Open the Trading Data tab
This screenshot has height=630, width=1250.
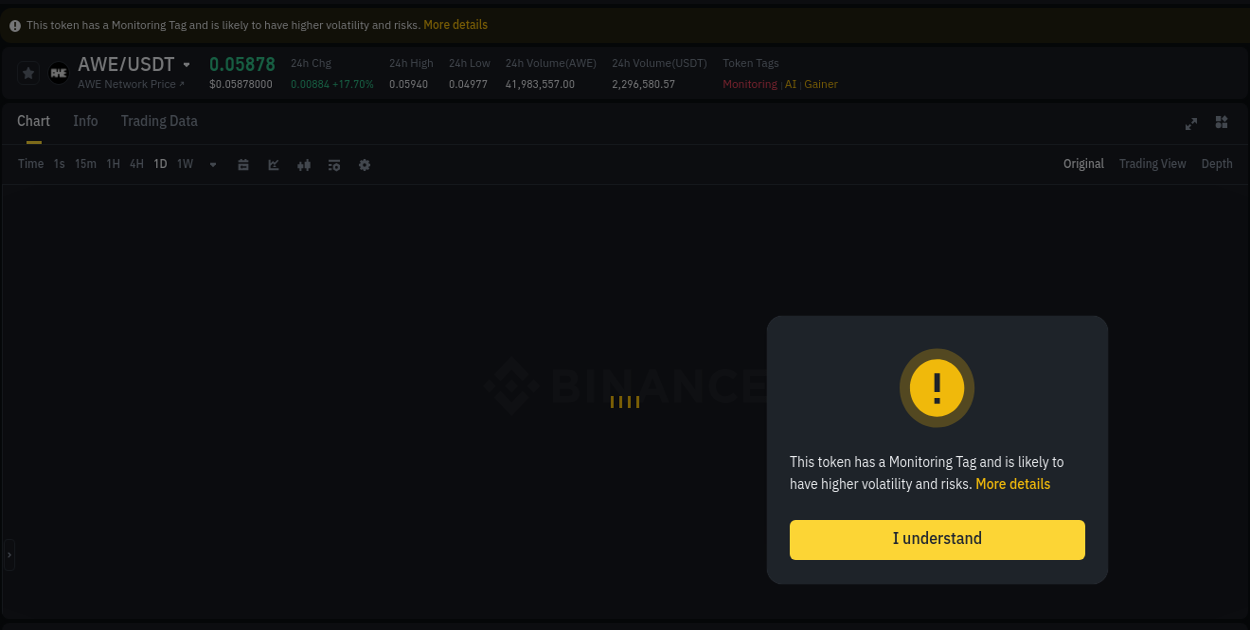pyautogui.click(x=159, y=121)
